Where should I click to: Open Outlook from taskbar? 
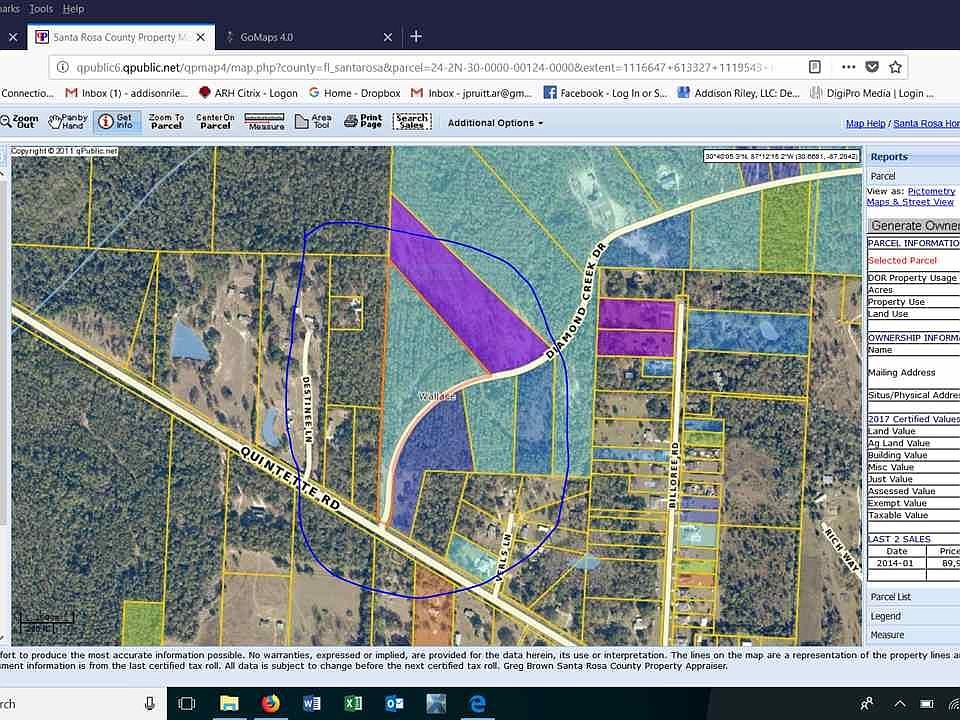point(394,704)
